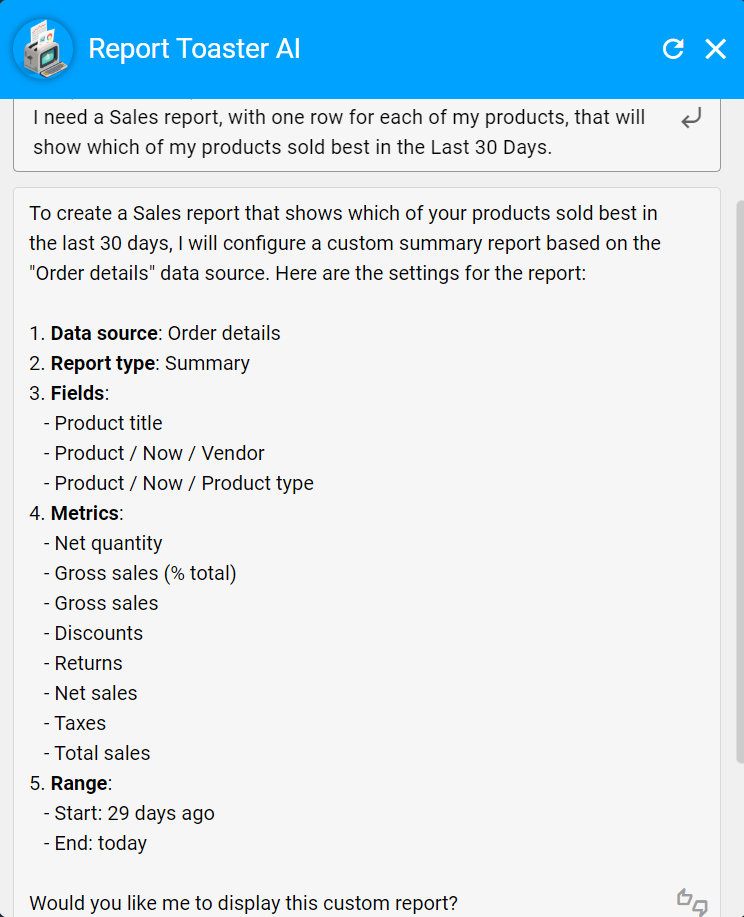The image size is (744, 917).
Task: Click the "Discounts" metric entry
Action: click(x=98, y=633)
